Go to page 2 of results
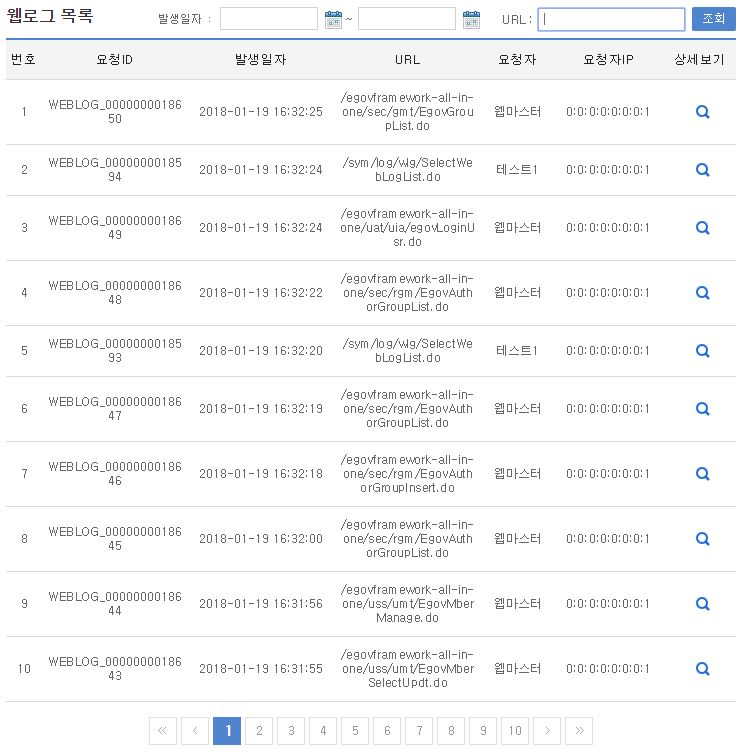This screenshot has width=747, height=756. (259, 731)
